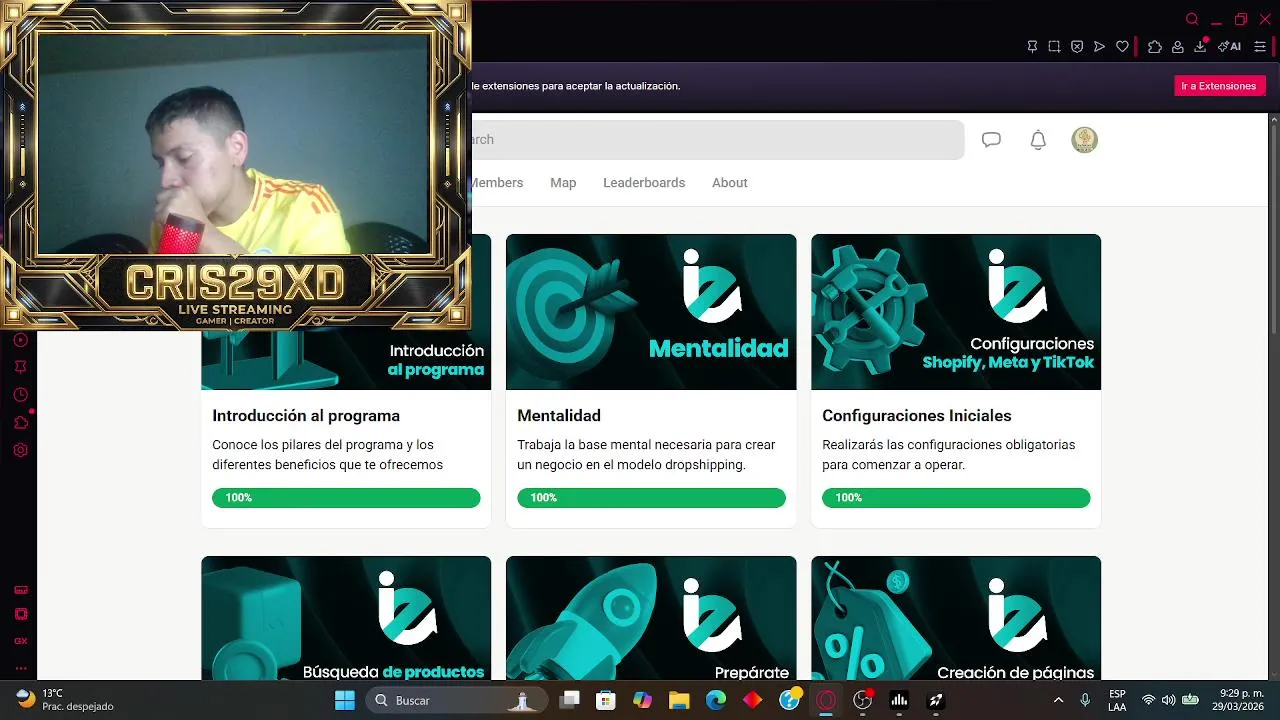Open the Mentalidad course thumbnail
This screenshot has width=1280, height=720.
[651, 312]
